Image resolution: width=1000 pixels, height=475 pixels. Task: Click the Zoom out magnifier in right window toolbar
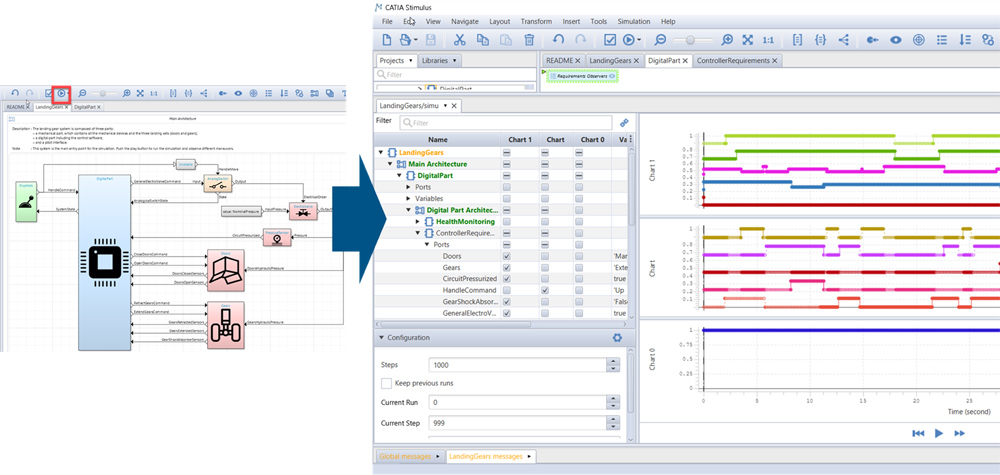pyautogui.click(x=660, y=40)
